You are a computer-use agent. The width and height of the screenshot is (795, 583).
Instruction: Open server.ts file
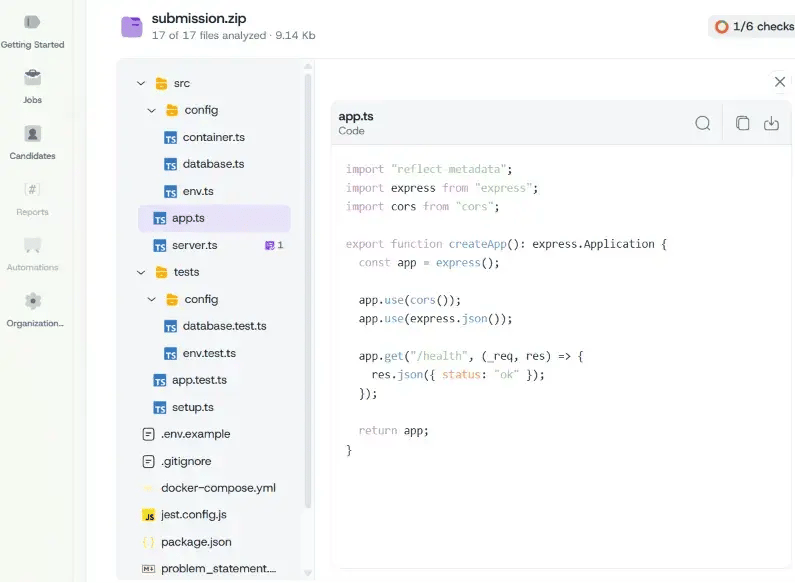point(195,245)
